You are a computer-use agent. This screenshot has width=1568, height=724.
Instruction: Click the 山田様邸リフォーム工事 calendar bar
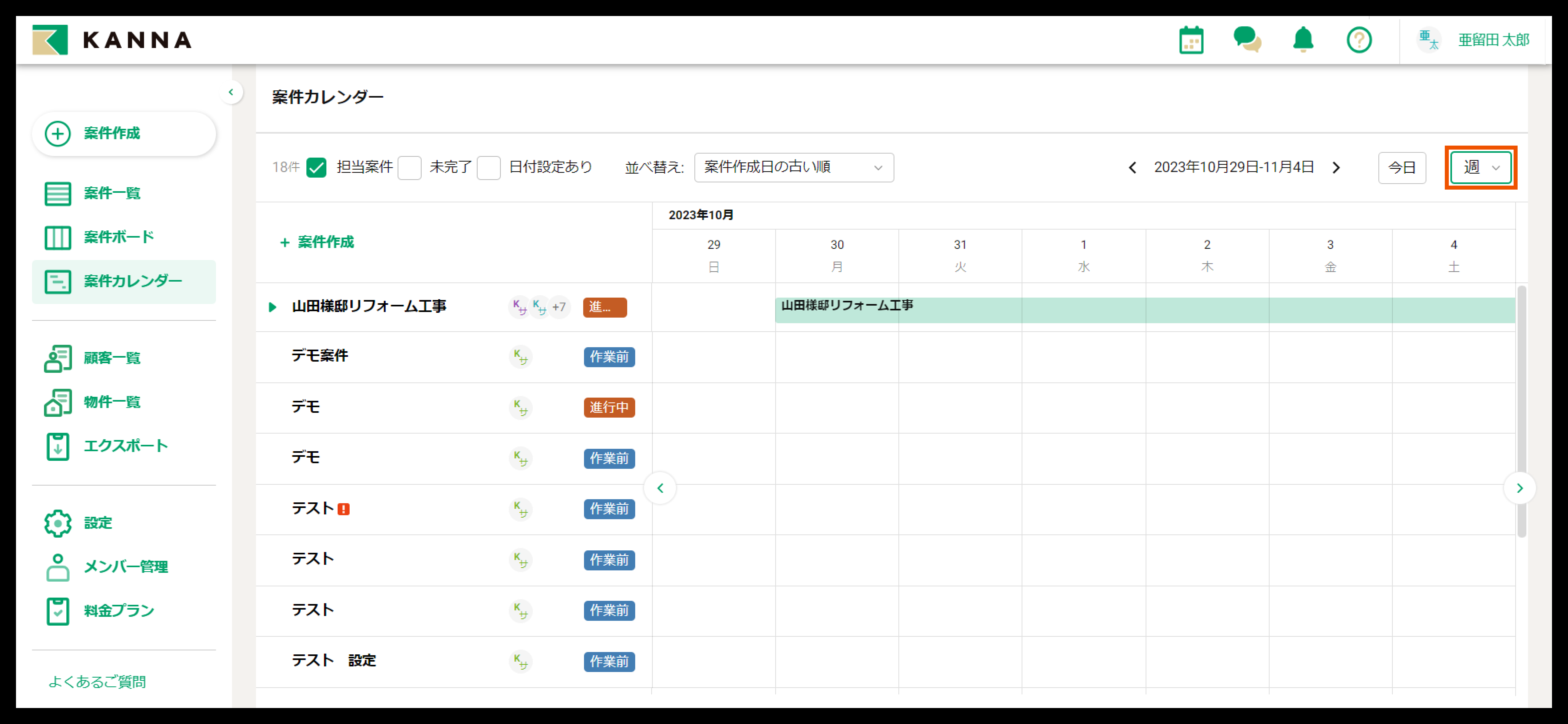[1145, 310]
